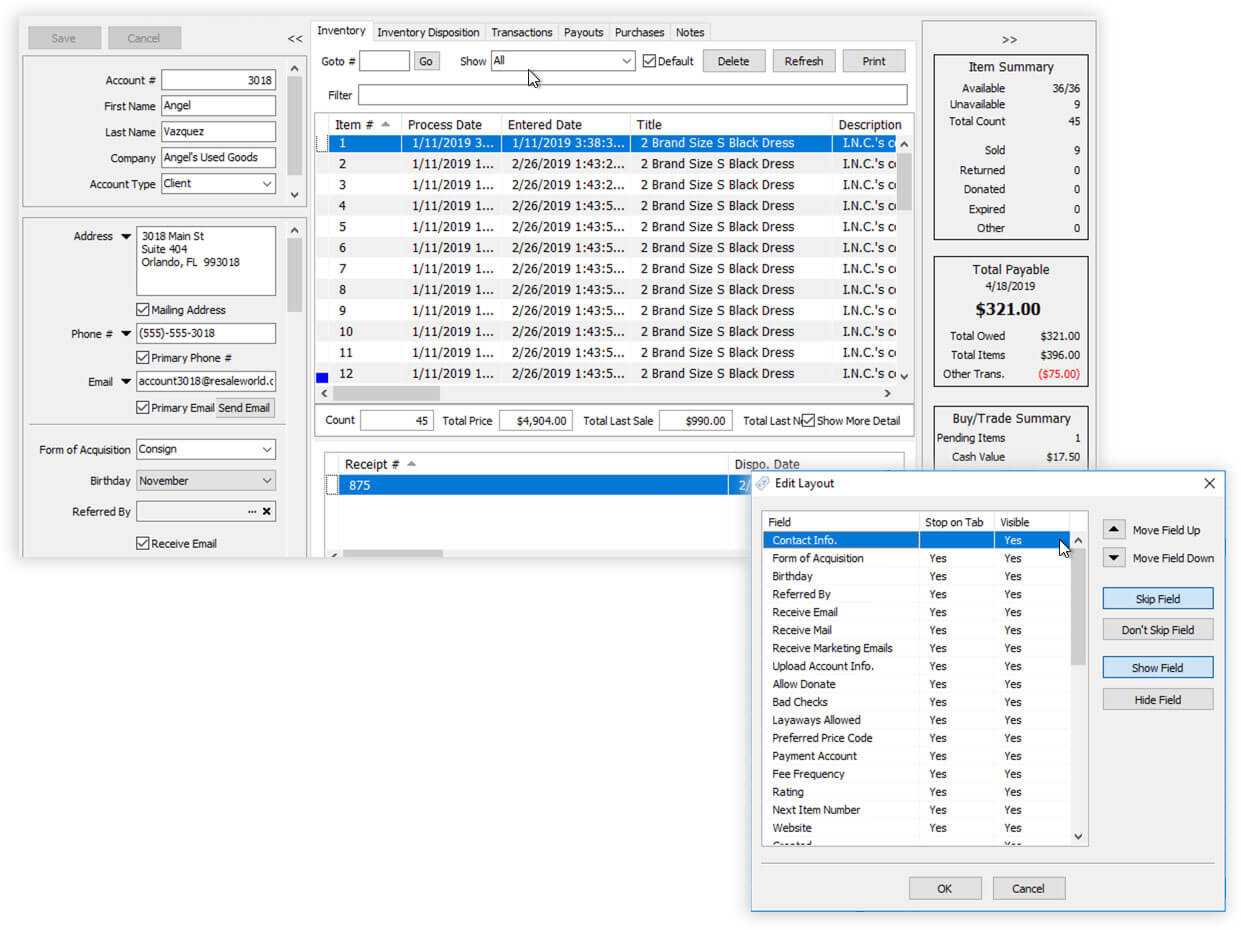Viewport: 1241px width, 930px height.
Task: Click Cancel in Edit Layout dialog
Action: click(x=1028, y=888)
